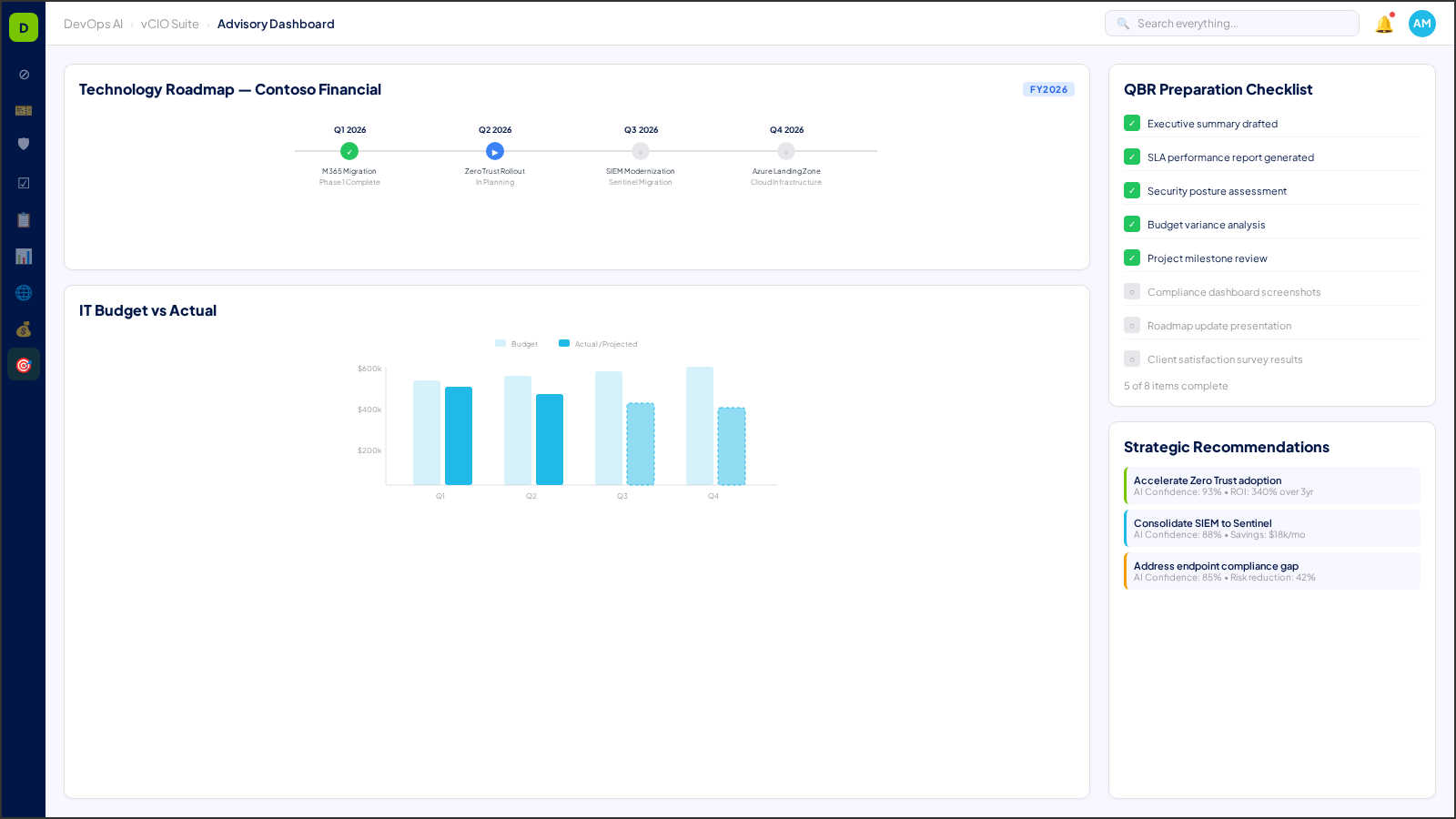Expand the vCIO Suite breadcrumb menu
The width and height of the screenshot is (1456, 819).
click(x=169, y=24)
